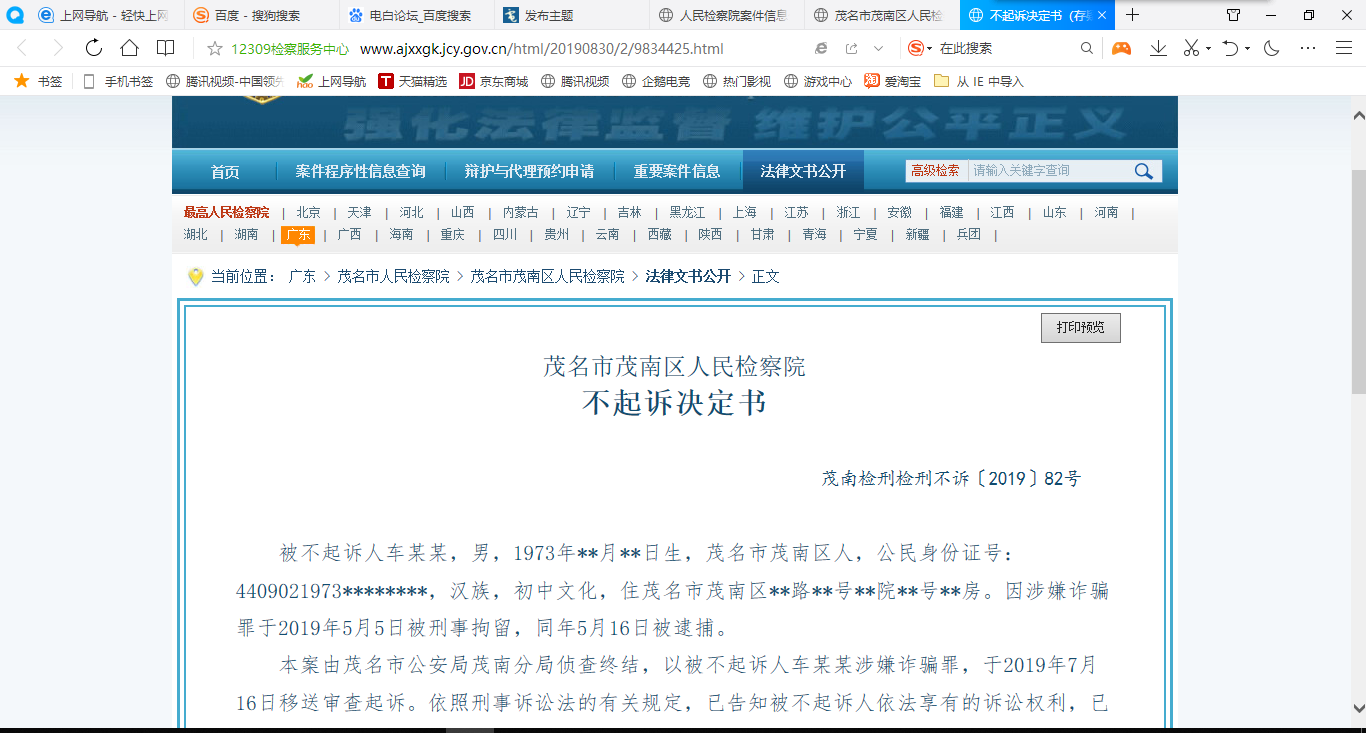
Task: Open the Sogou search engine dropdown
Action: pos(929,49)
